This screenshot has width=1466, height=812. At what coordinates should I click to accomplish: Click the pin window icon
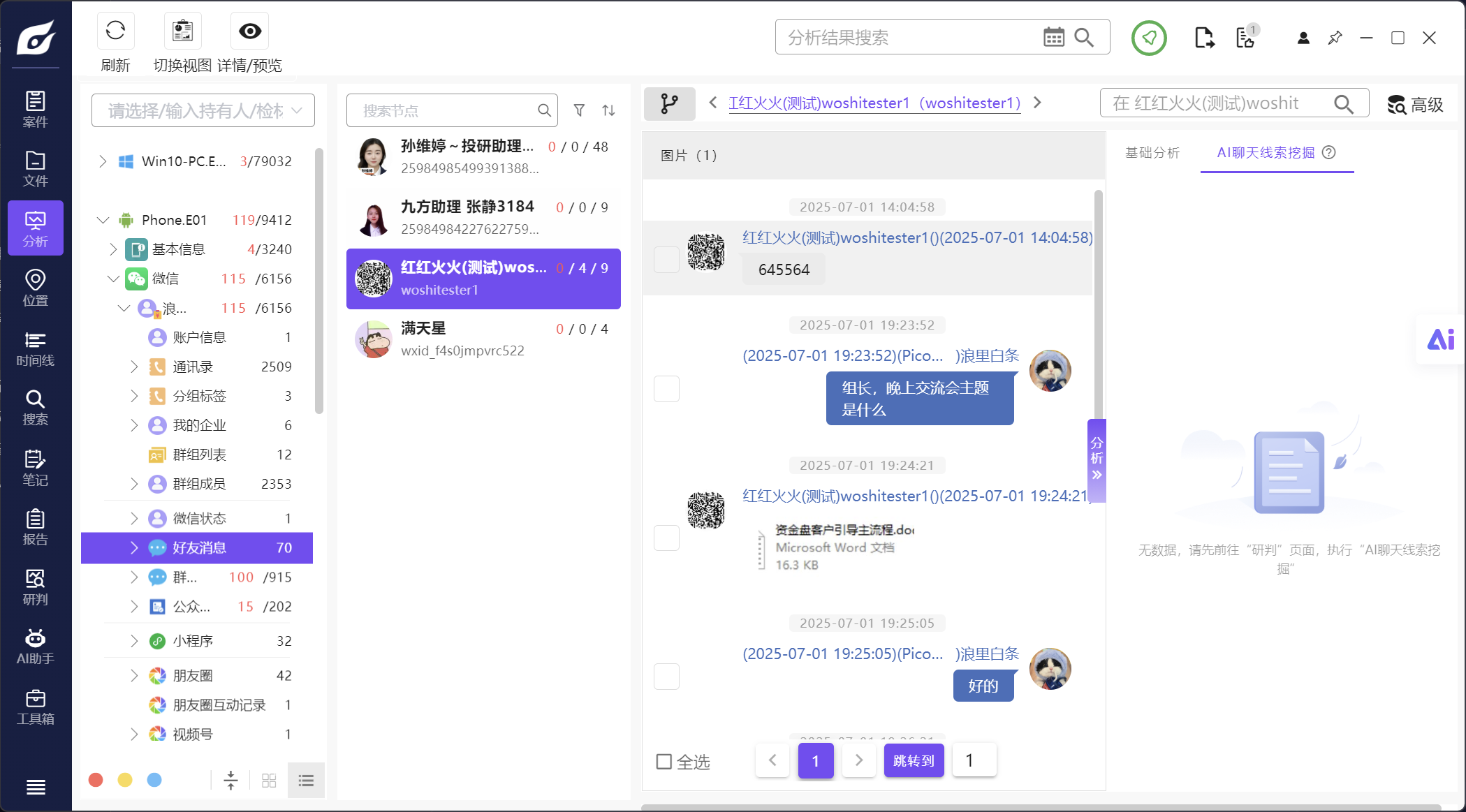click(x=1335, y=38)
